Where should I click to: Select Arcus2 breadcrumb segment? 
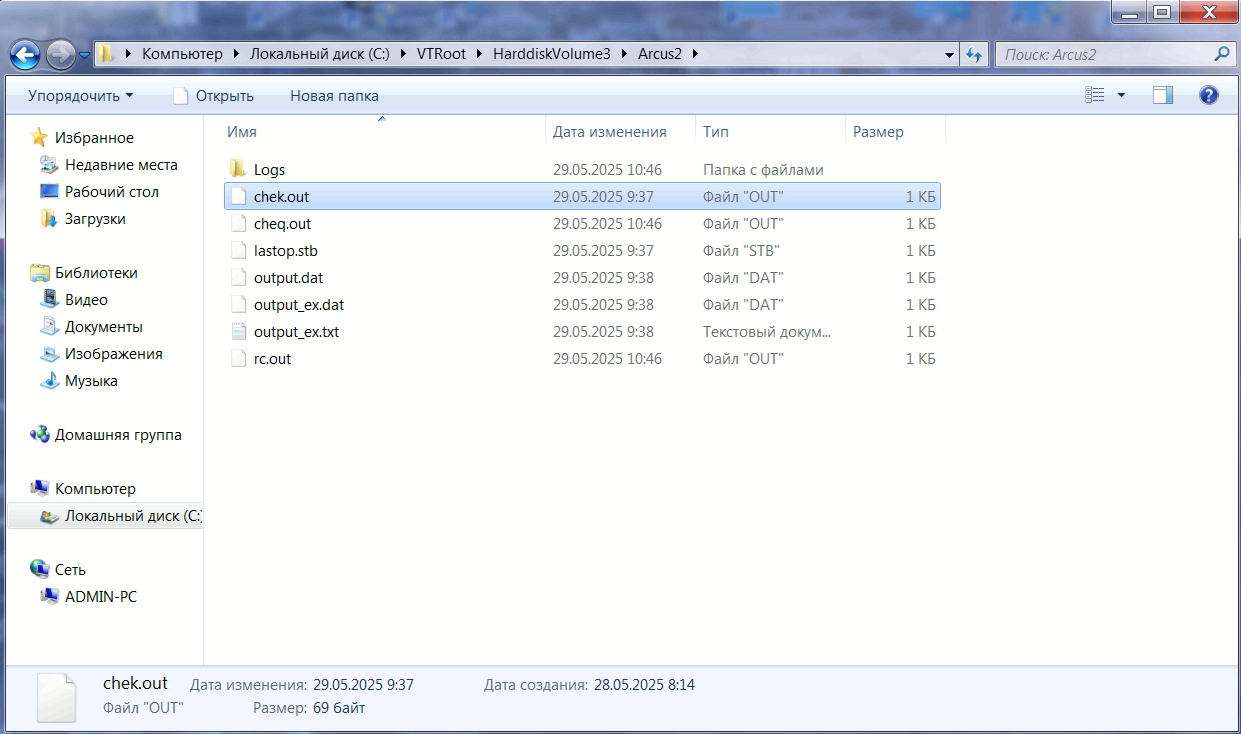point(660,54)
